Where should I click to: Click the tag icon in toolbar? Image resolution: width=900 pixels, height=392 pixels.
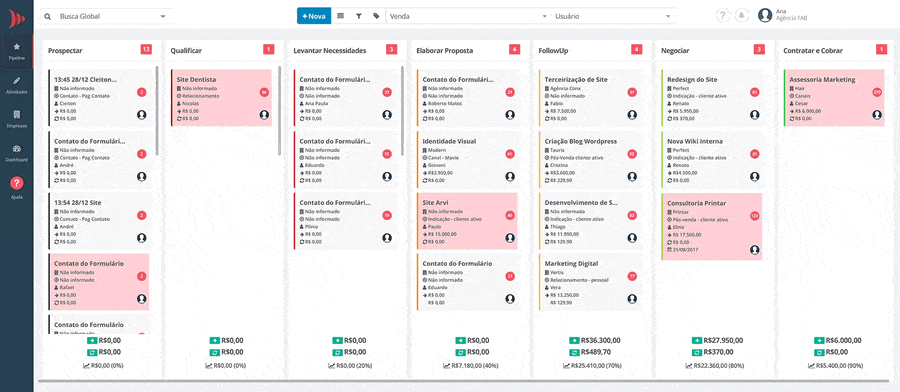(376, 16)
